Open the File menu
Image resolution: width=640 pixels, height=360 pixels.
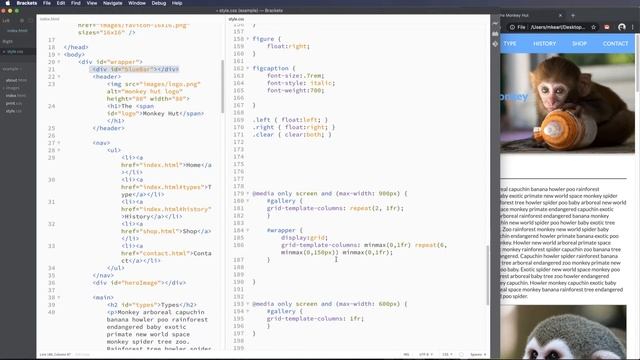(47, 3)
